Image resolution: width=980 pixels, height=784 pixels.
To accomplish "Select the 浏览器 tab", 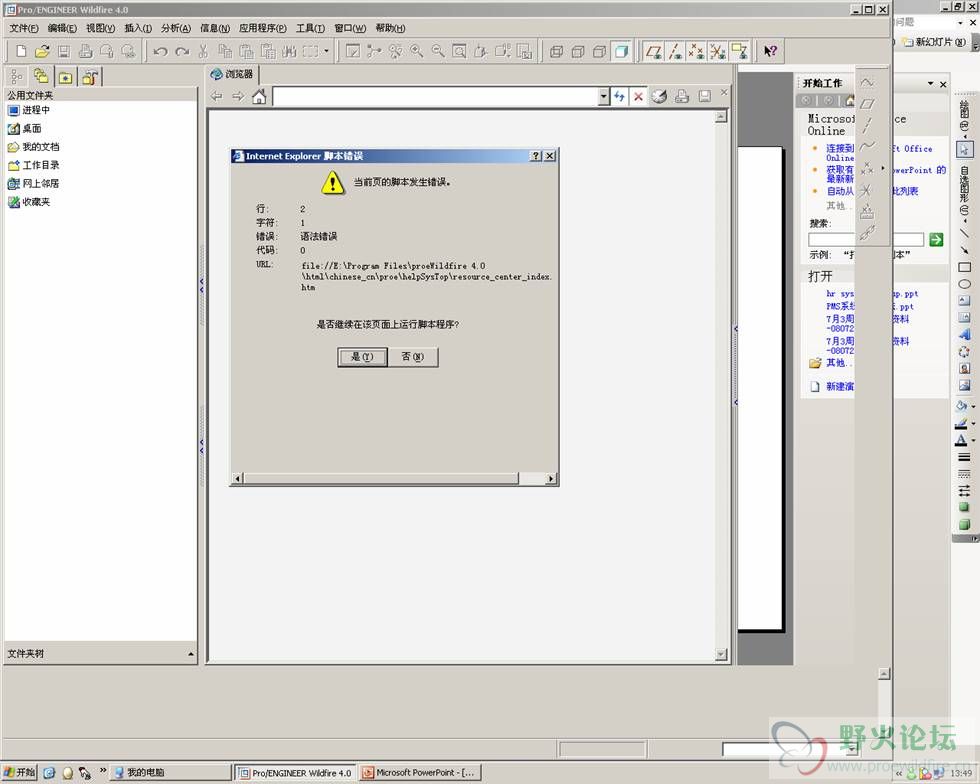I will click(x=232, y=74).
